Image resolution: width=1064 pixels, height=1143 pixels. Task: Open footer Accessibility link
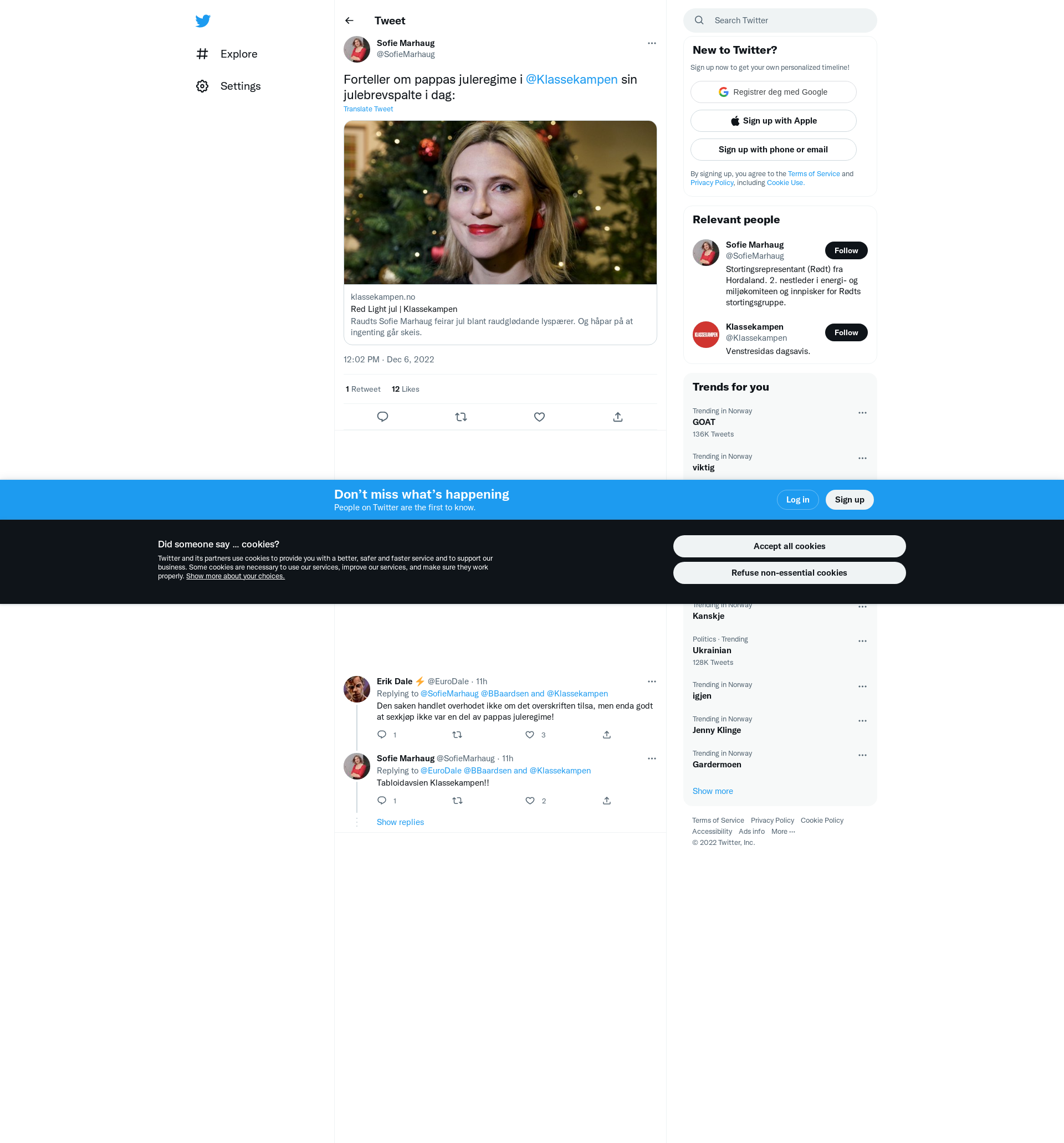[712, 832]
